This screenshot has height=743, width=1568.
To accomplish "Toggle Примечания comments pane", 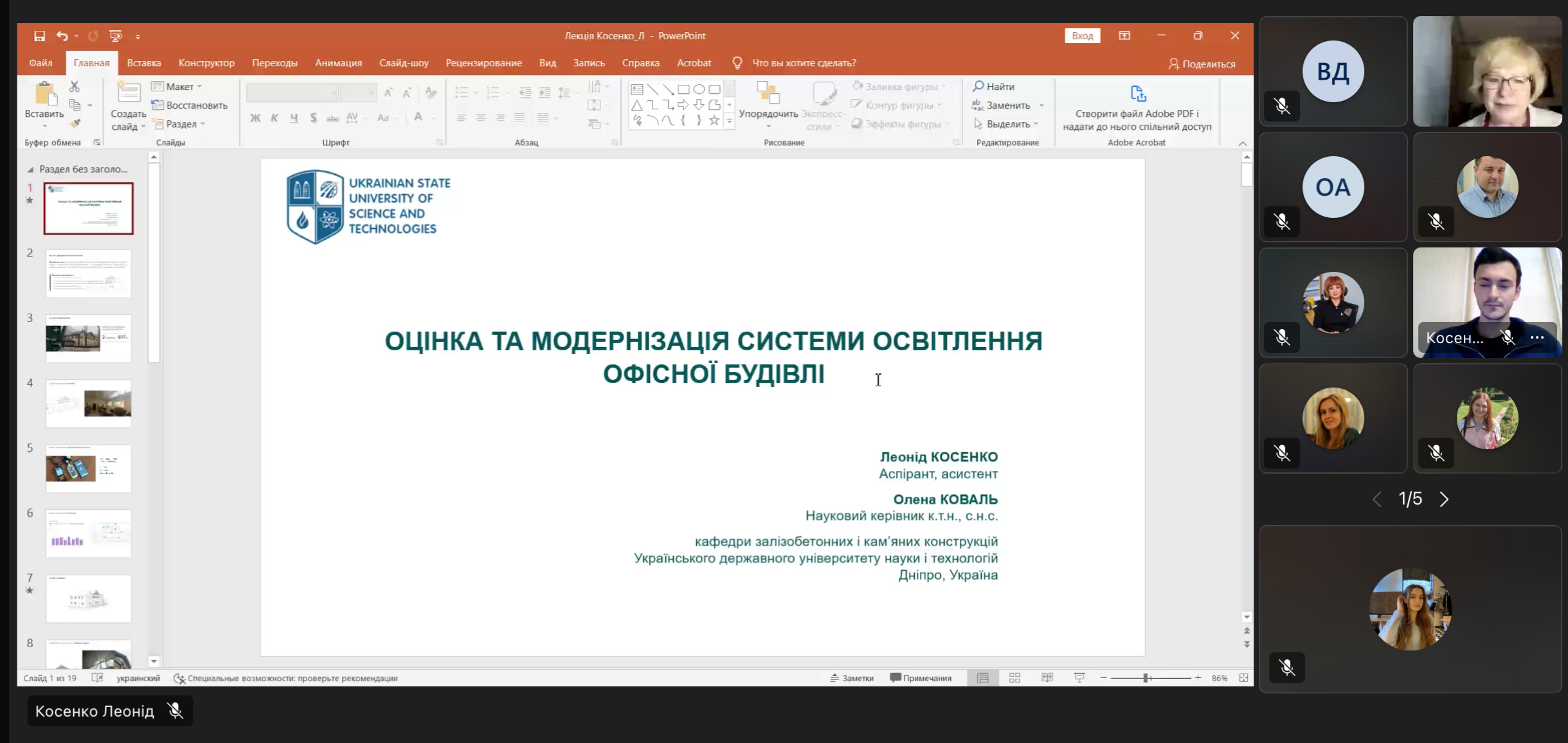I will point(921,678).
